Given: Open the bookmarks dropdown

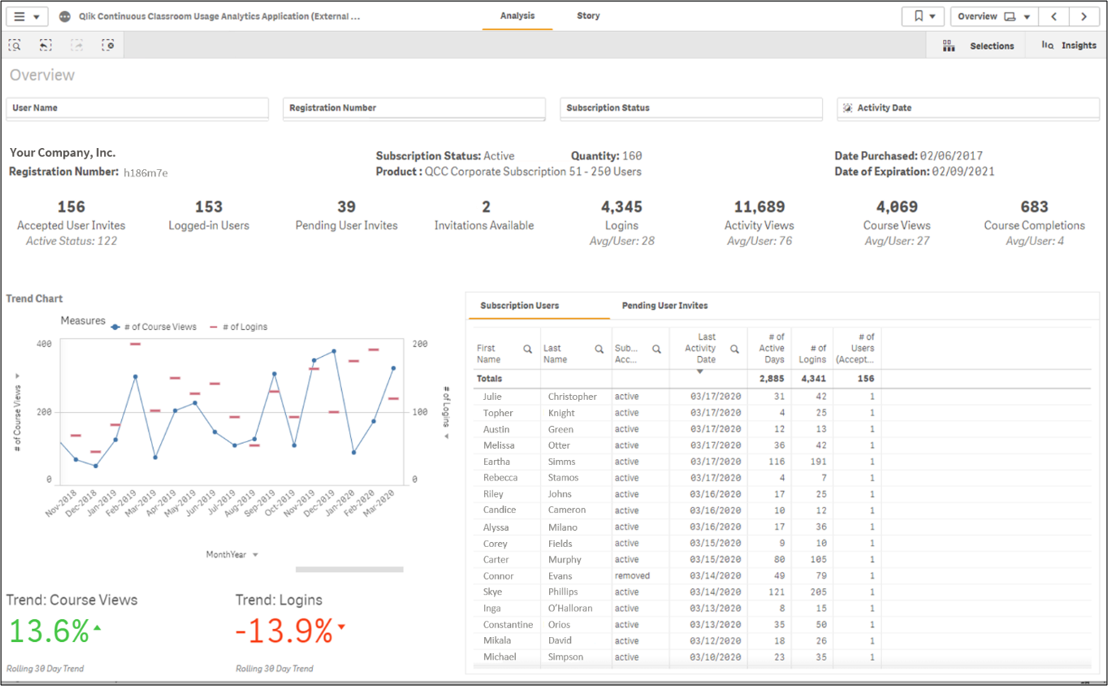Looking at the screenshot, I should click(924, 17).
